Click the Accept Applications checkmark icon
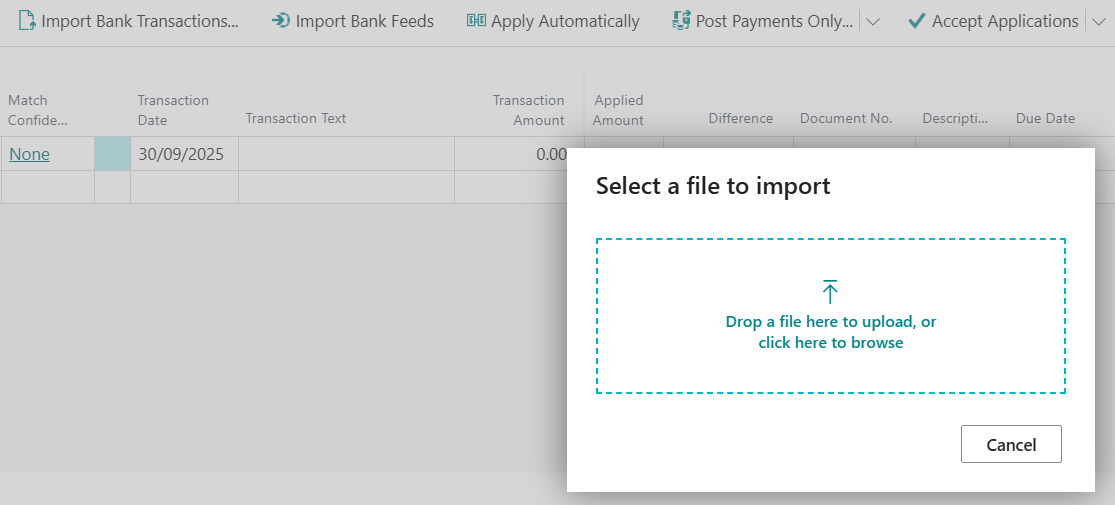 pos(916,21)
